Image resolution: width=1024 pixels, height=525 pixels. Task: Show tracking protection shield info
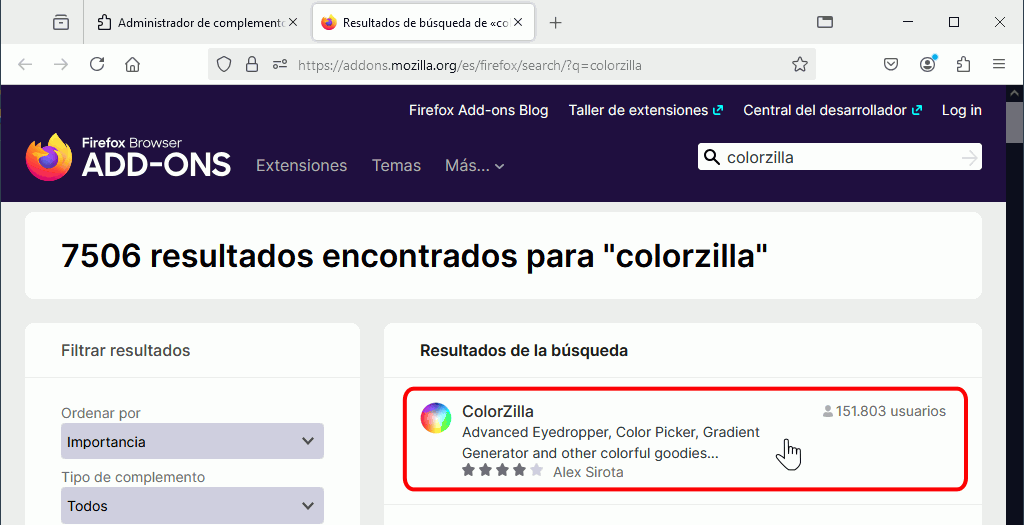click(224, 65)
